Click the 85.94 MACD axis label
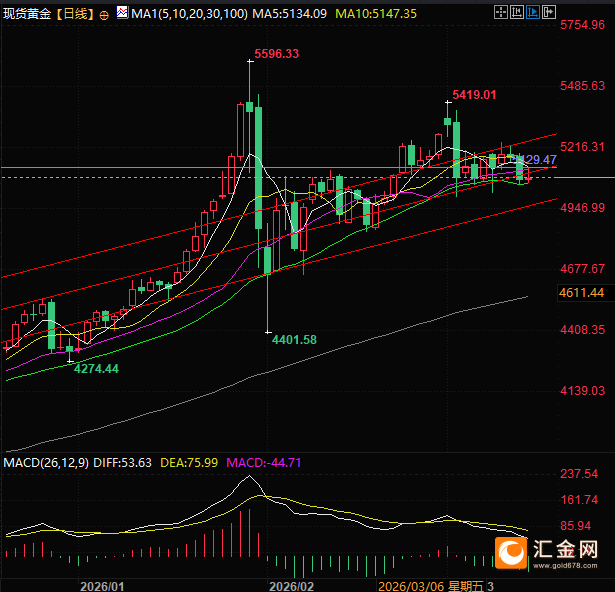Image resolution: width=615 pixels, height=592 pixels. click(x=575, y=526)
